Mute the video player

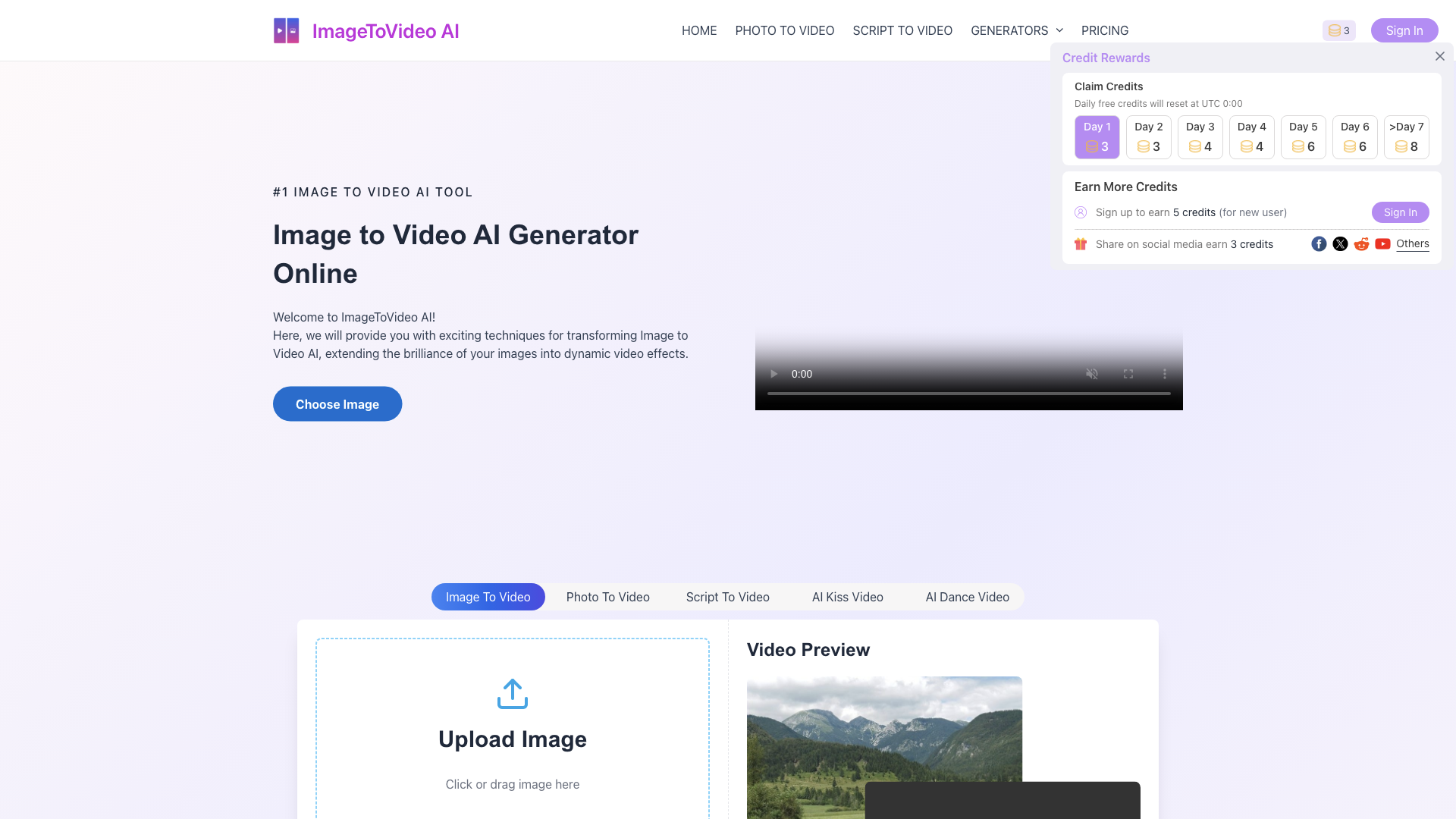click(1092, 374)
